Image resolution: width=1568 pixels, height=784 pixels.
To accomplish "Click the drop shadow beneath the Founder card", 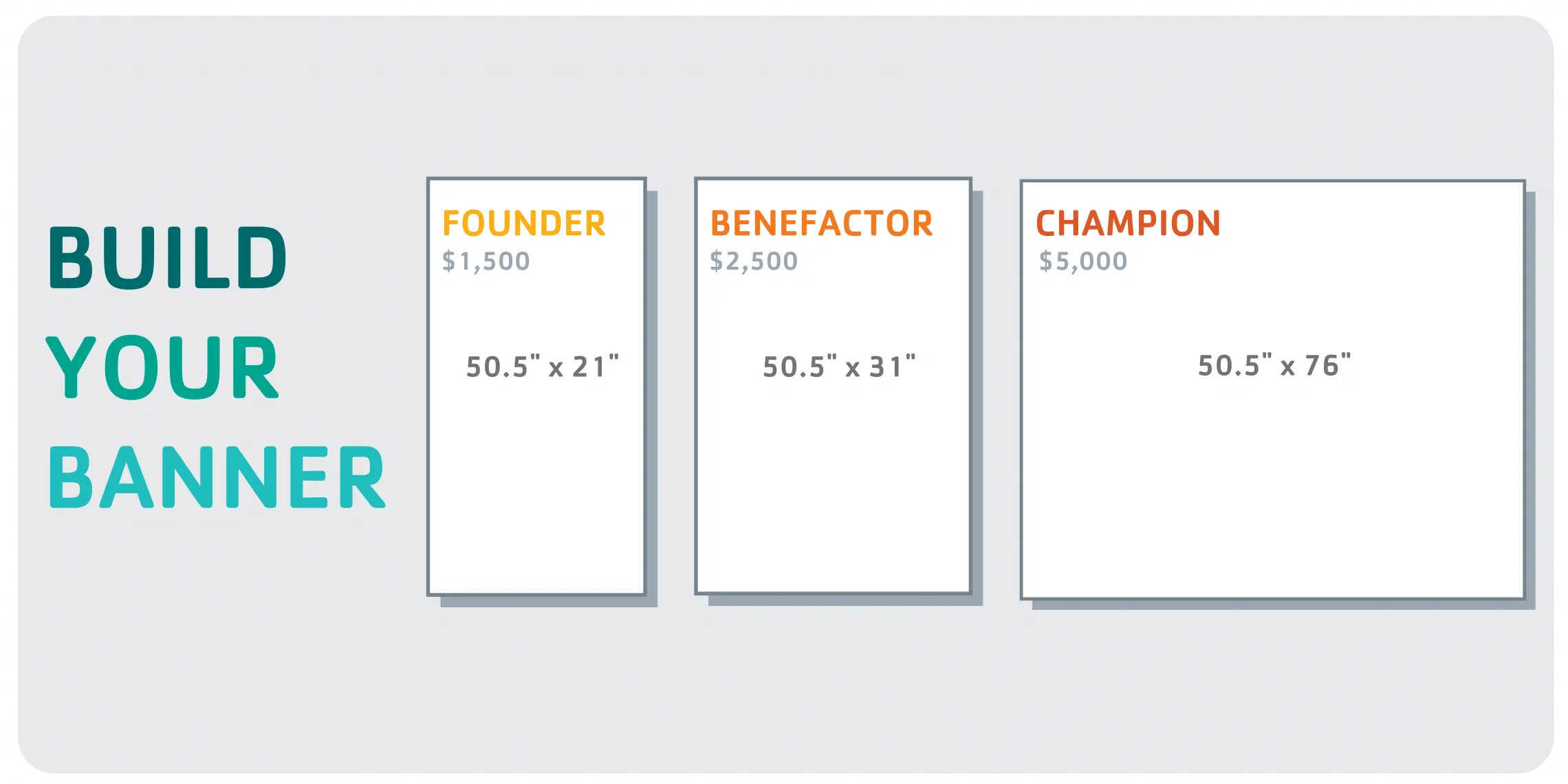I will (549, 602).
